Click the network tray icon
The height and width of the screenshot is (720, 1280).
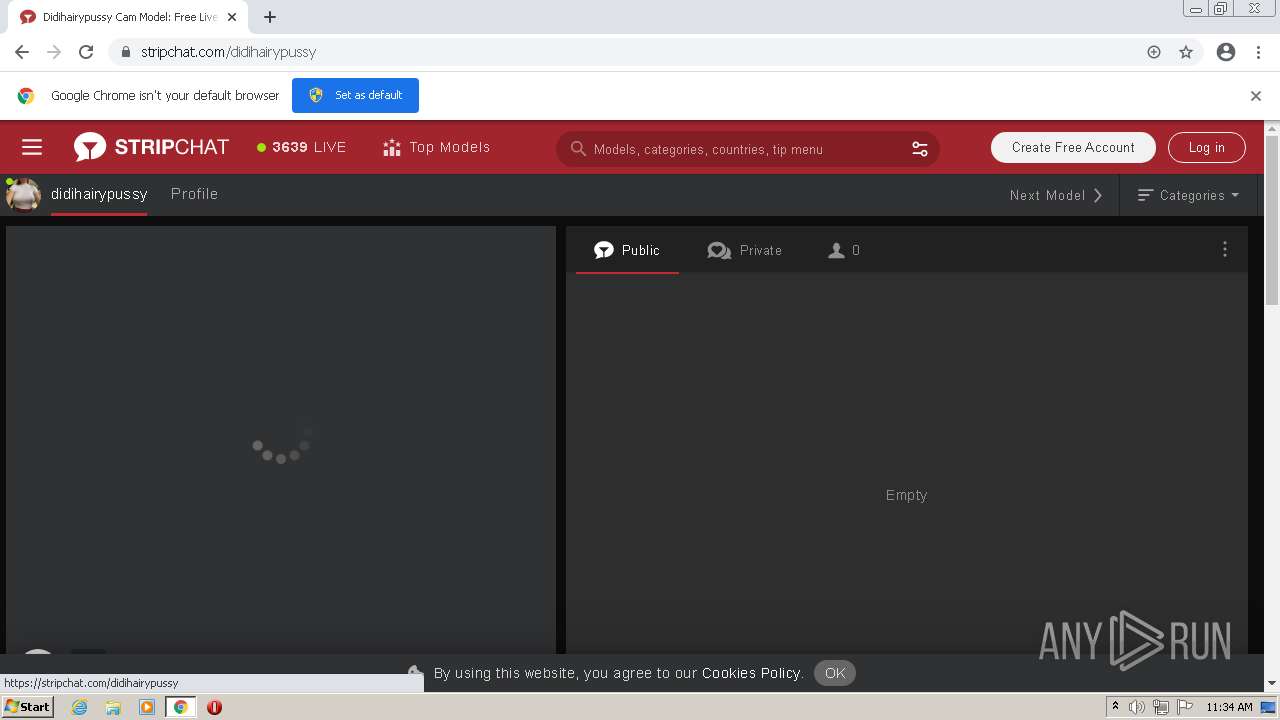(x=1161, y=707)
